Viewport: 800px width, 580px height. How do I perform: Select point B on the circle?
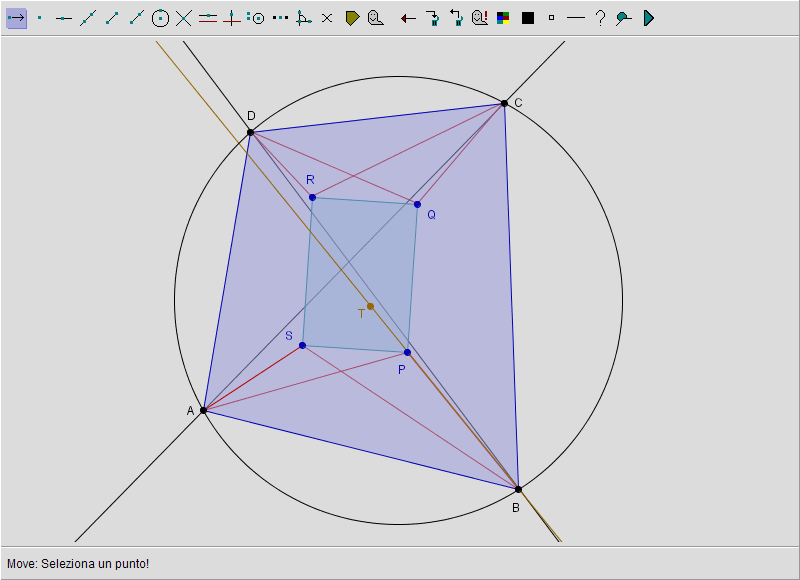coord(518,489)
